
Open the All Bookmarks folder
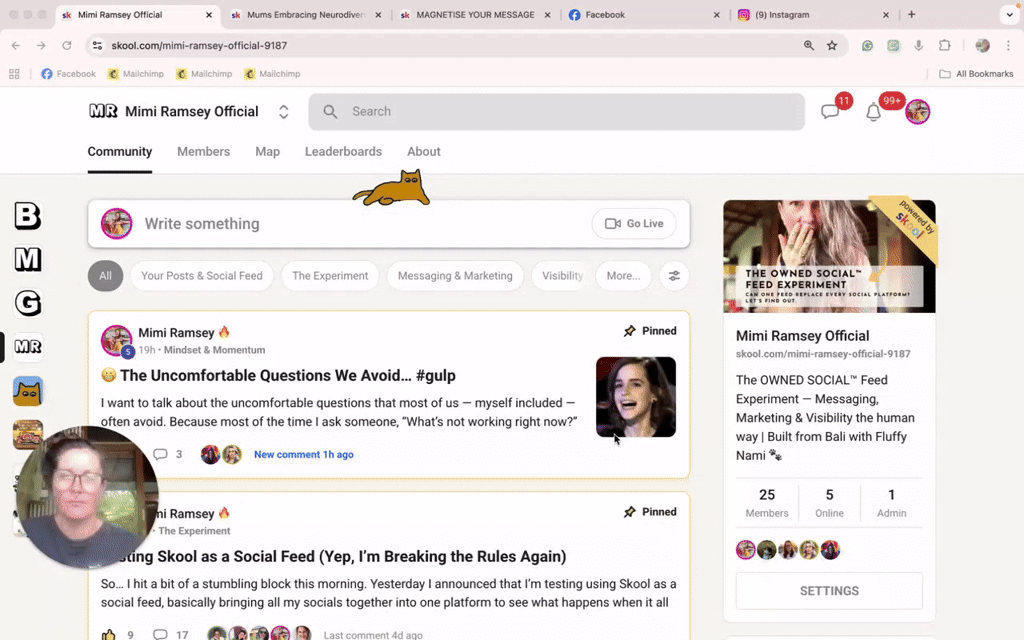point(976,74)
